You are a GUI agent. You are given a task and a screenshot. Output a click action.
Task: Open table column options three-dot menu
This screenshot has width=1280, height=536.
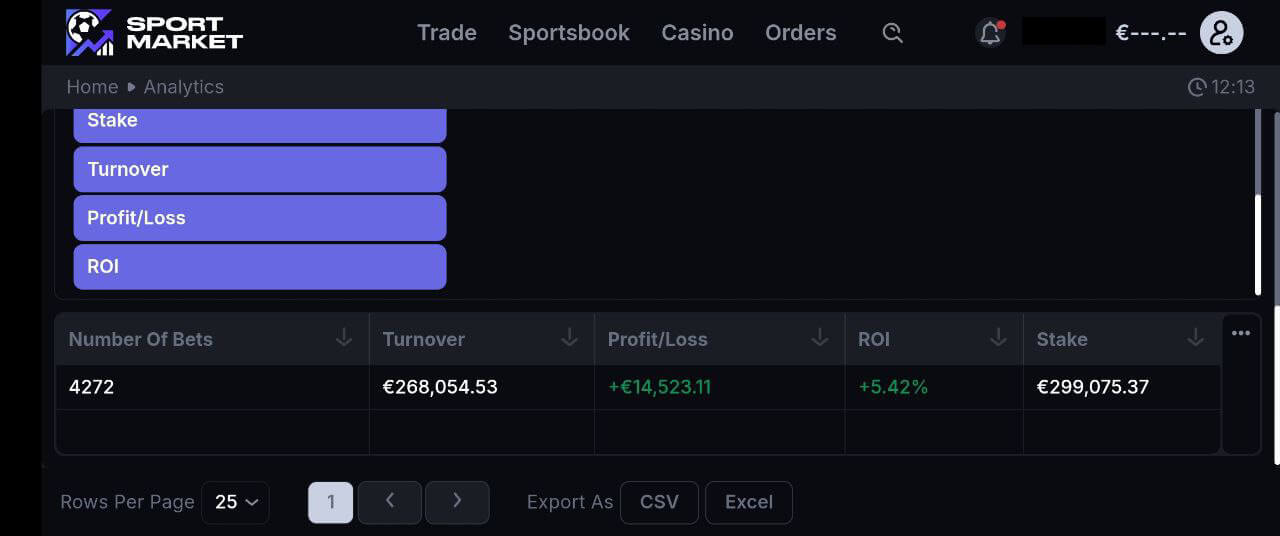pyautogui.click(x=1241, y=334)
